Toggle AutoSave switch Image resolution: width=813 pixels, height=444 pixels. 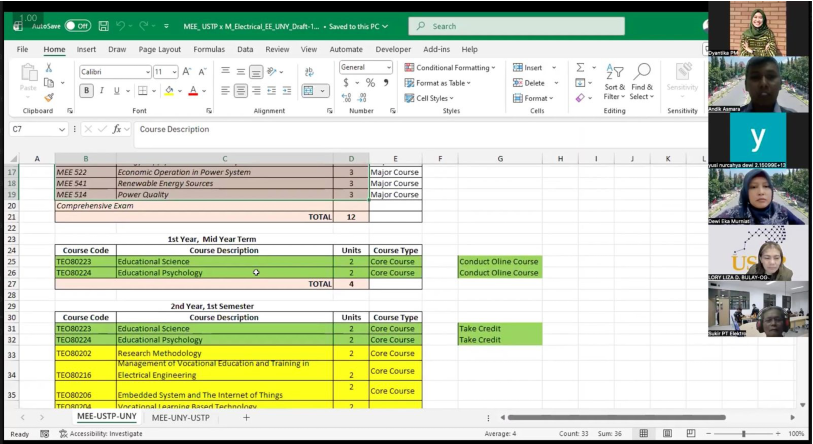point(78,26)
